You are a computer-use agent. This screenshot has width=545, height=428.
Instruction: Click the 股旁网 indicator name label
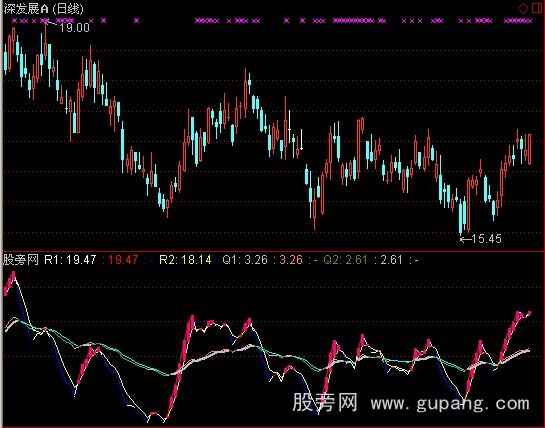click(x=21, y=260)
